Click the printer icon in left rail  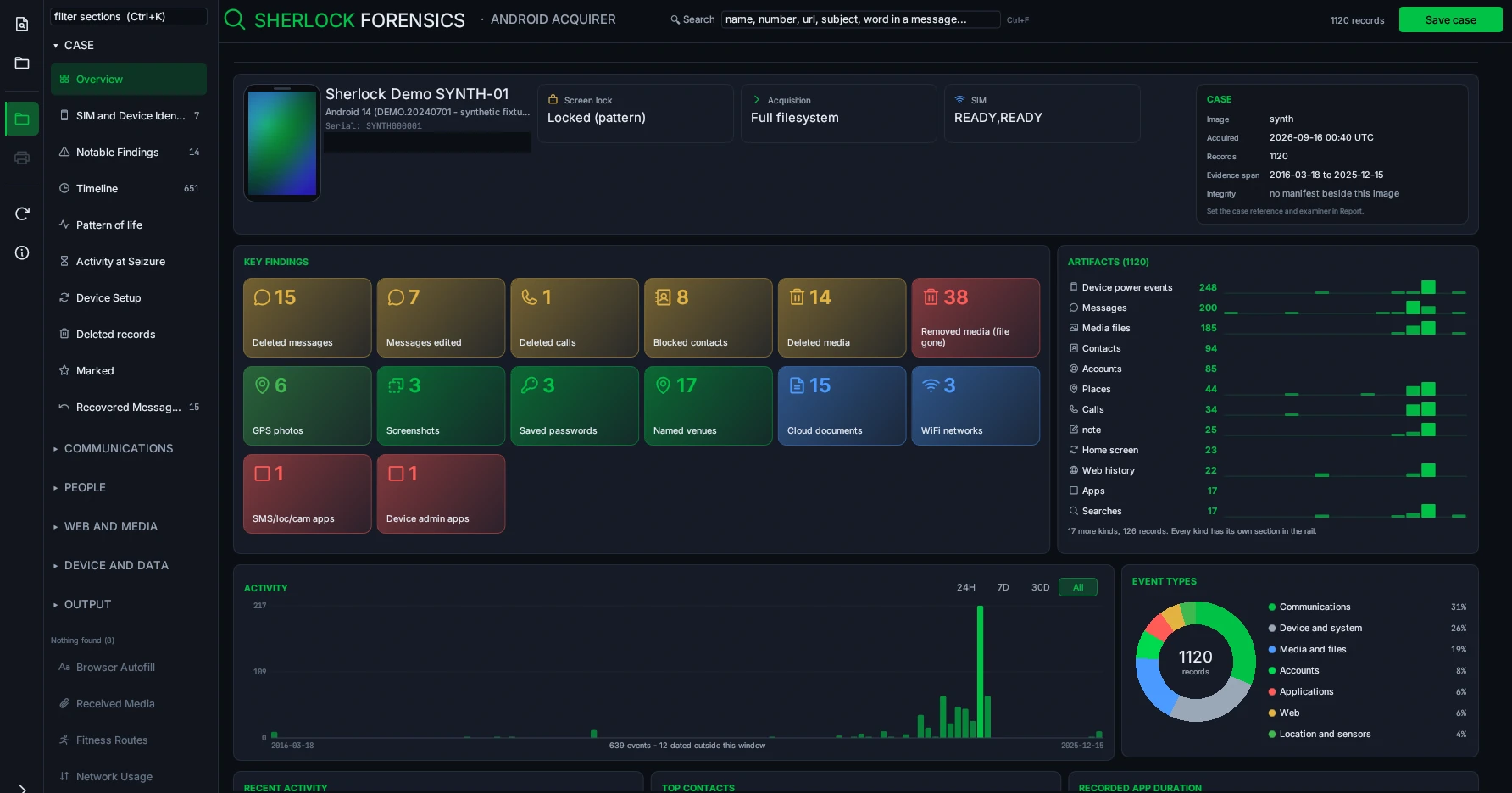[22, 158]
